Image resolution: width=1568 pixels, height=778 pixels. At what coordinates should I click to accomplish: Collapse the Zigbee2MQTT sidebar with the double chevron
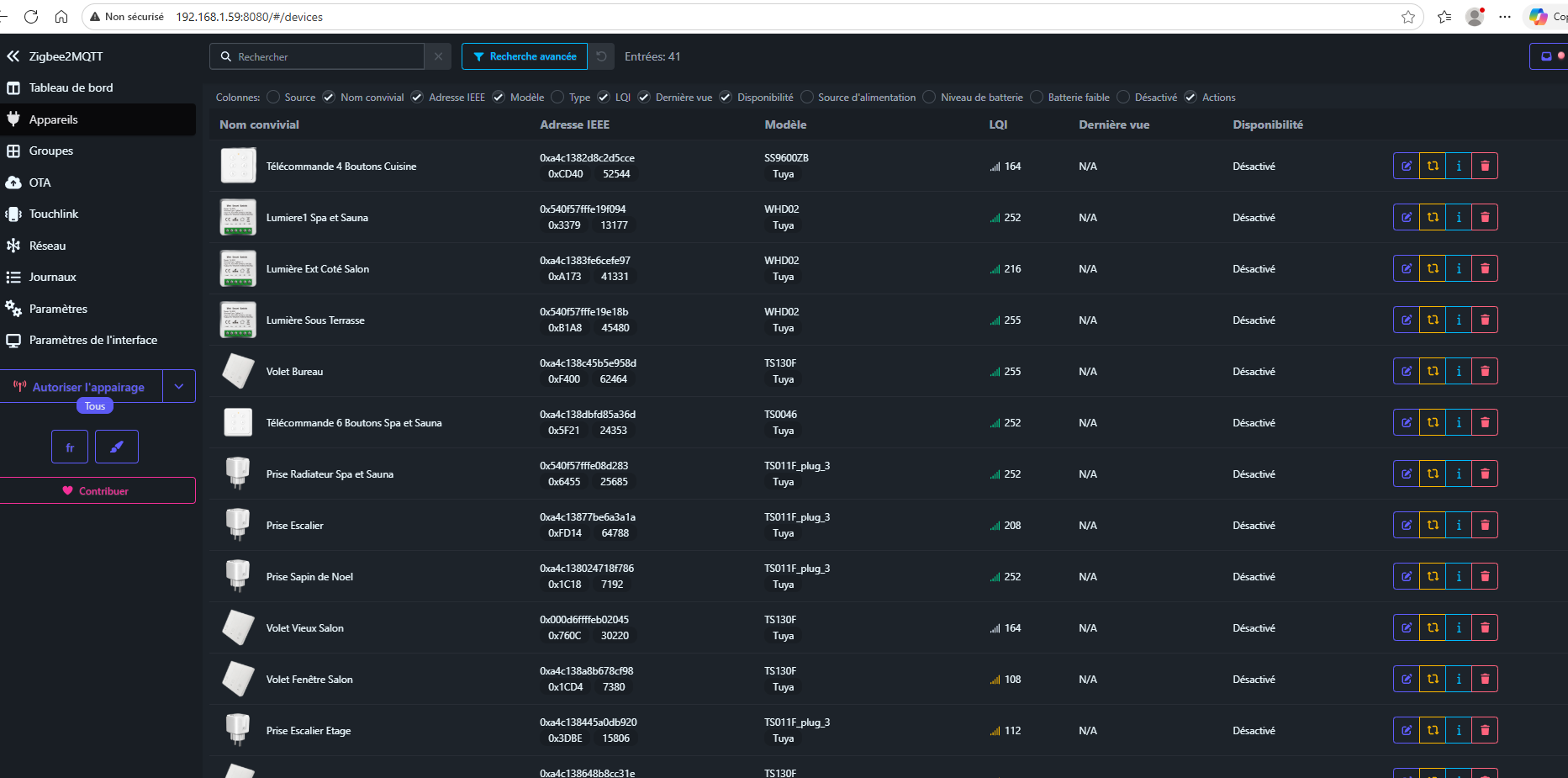pyautogui.click(x=13, y=56)
